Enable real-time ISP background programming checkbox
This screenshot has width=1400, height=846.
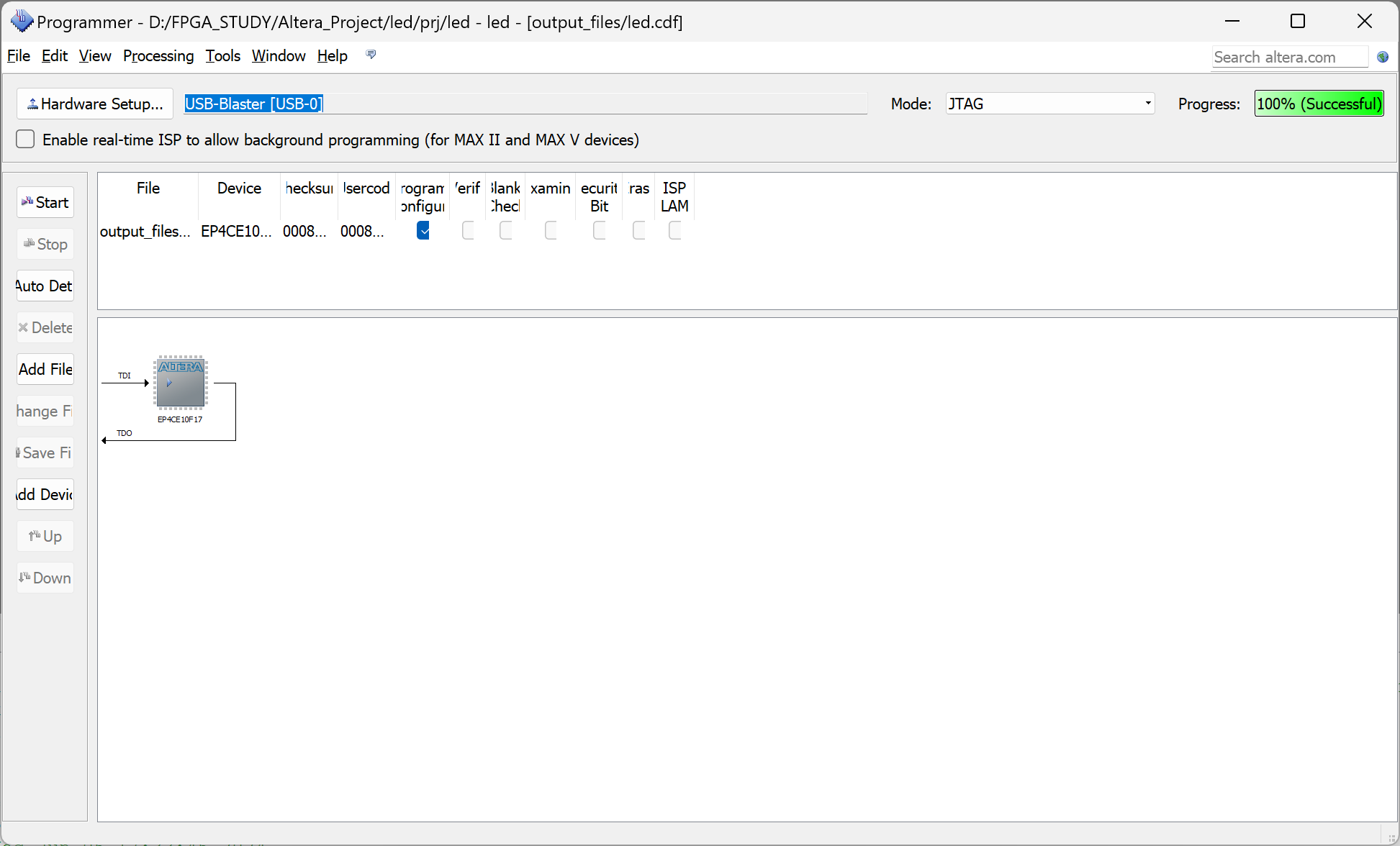(25, 140)
